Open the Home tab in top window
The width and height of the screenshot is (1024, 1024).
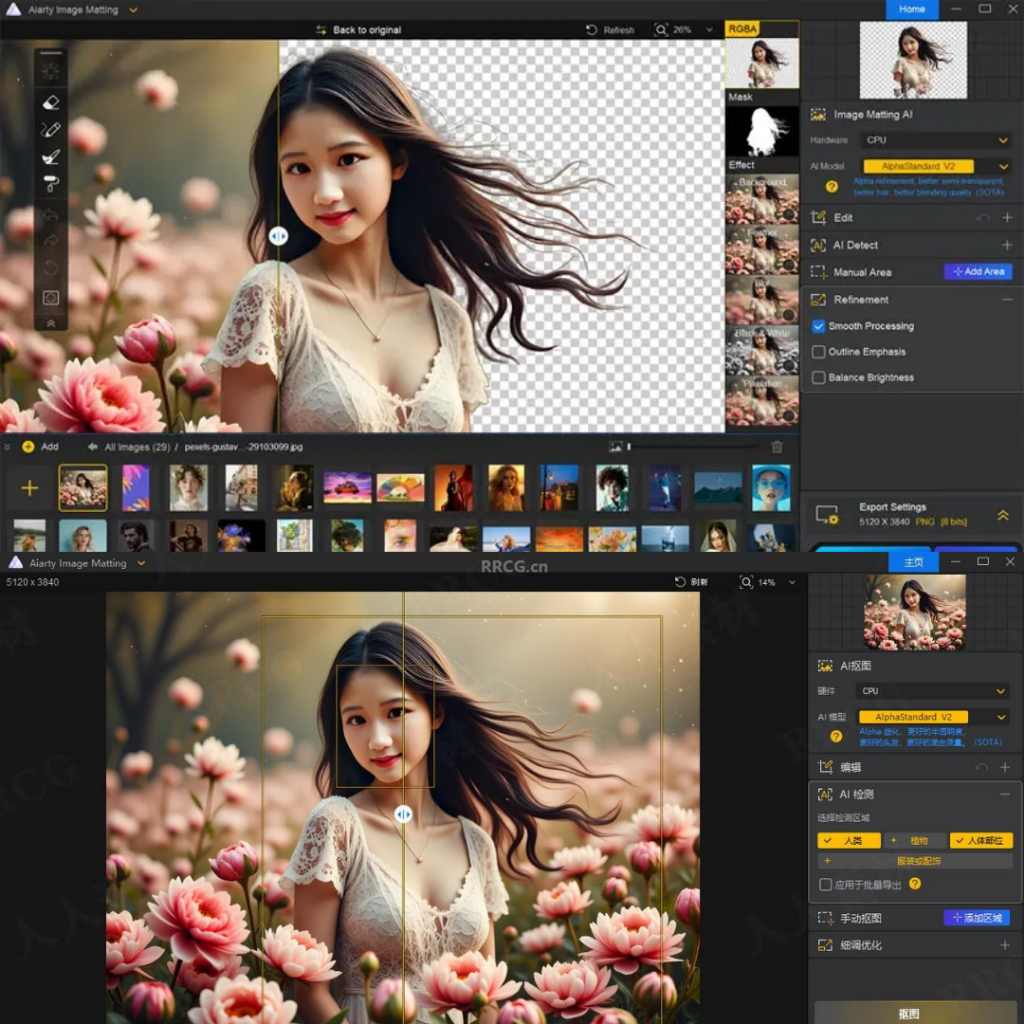(x=911, y=9)
